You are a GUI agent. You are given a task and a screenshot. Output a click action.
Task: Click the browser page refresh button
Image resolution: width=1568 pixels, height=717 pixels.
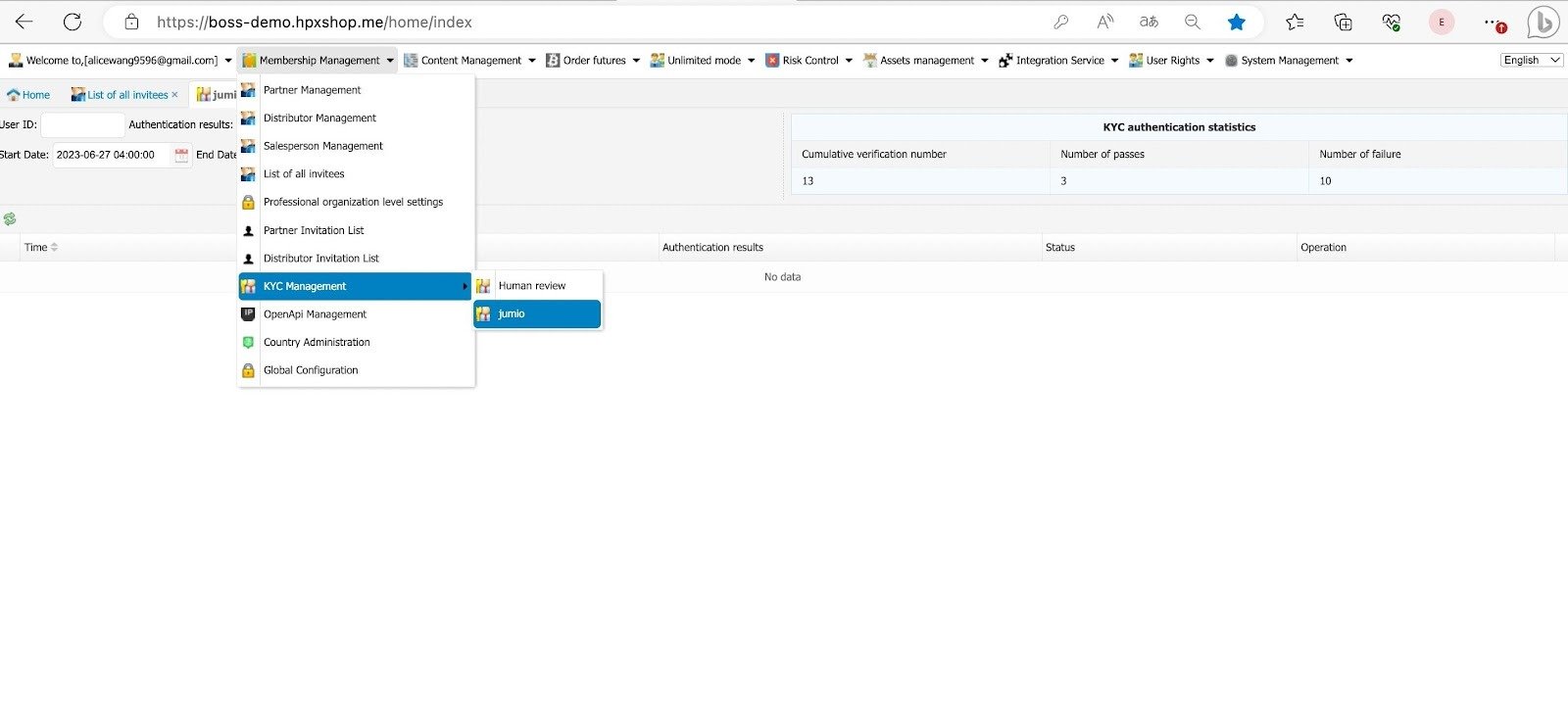click(73, 22)
